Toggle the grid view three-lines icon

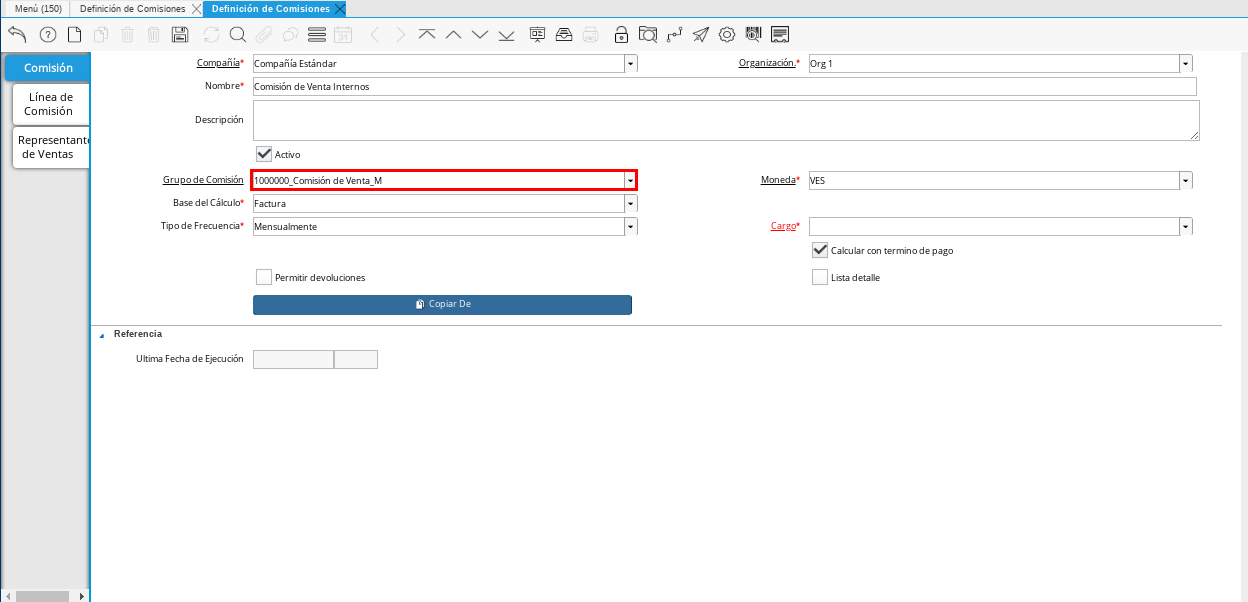click(317, 35)
